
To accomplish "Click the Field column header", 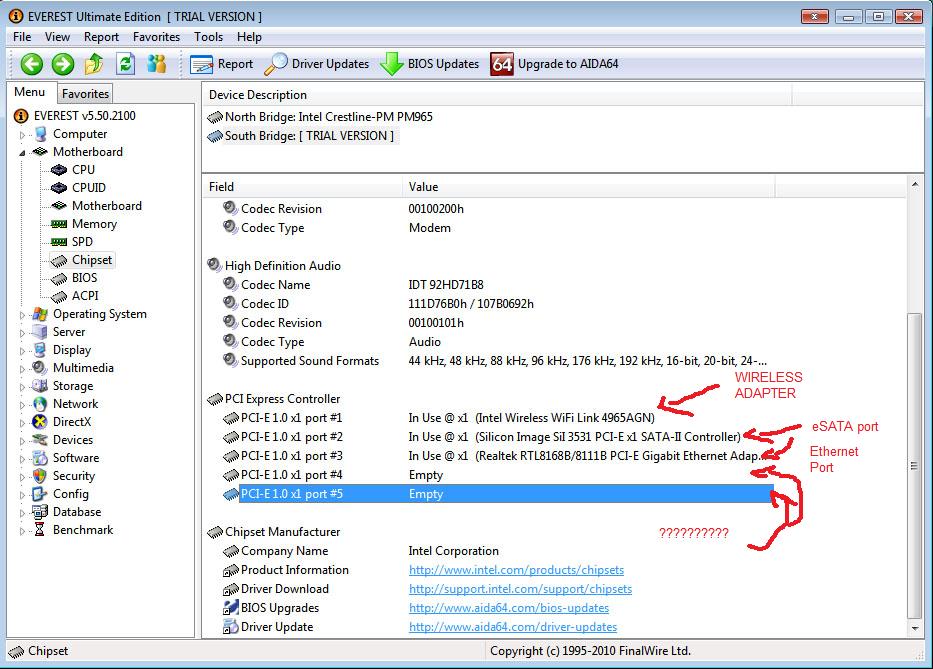I will pos(302,187).
